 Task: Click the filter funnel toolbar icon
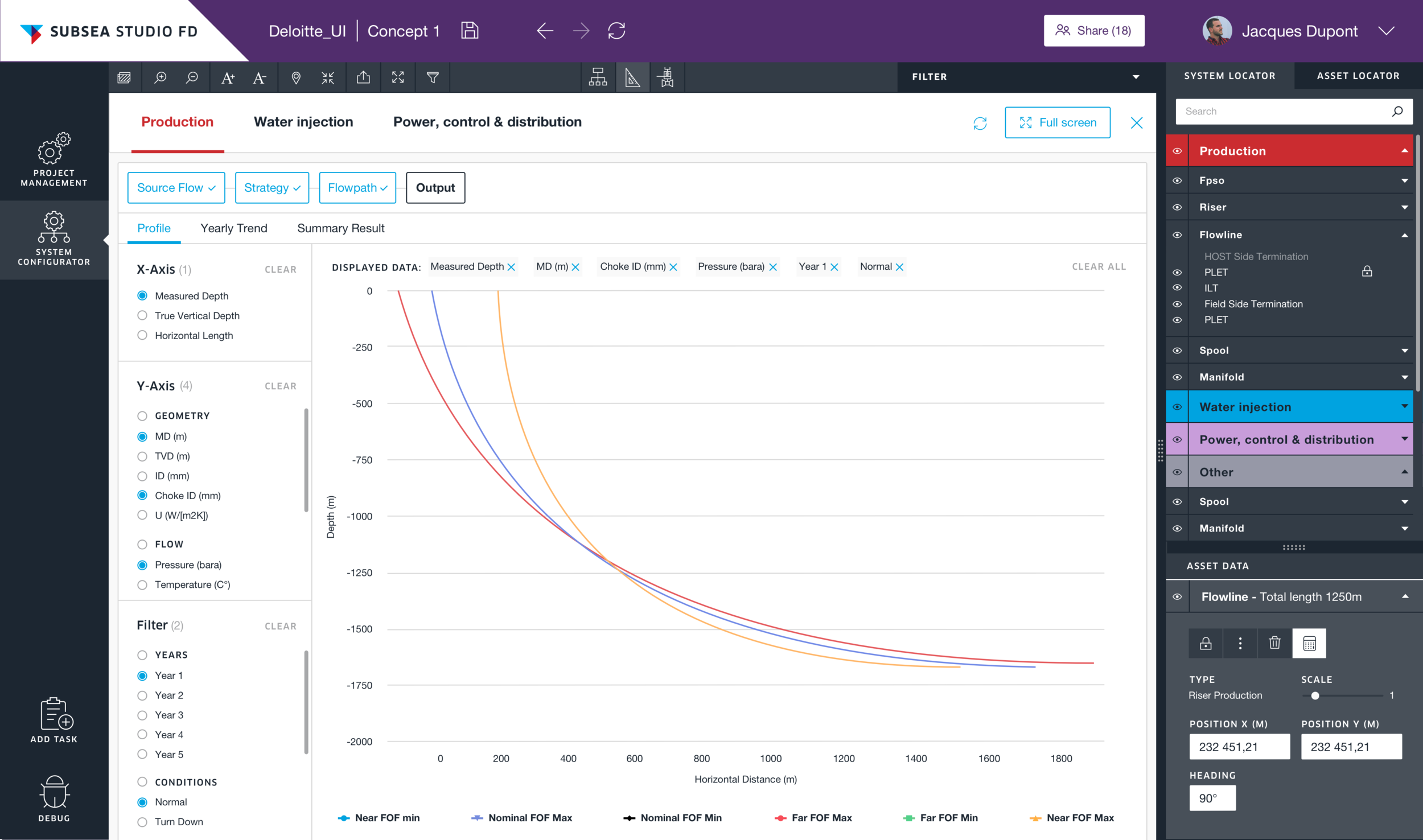point(433,77)
